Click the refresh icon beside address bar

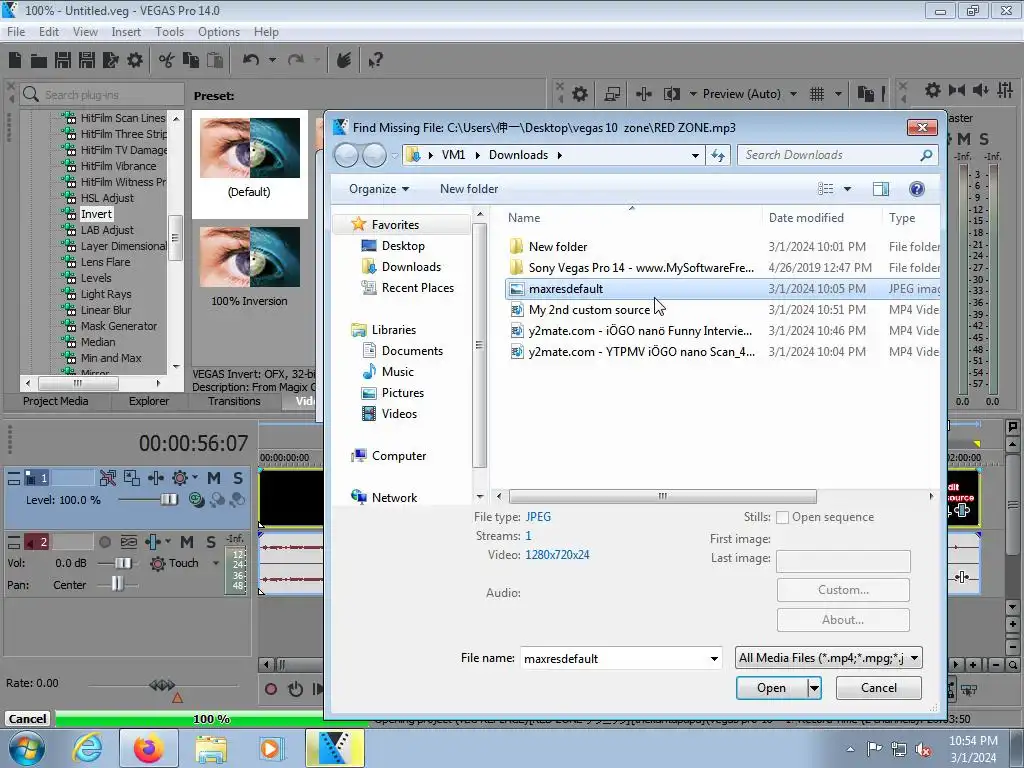718,155
